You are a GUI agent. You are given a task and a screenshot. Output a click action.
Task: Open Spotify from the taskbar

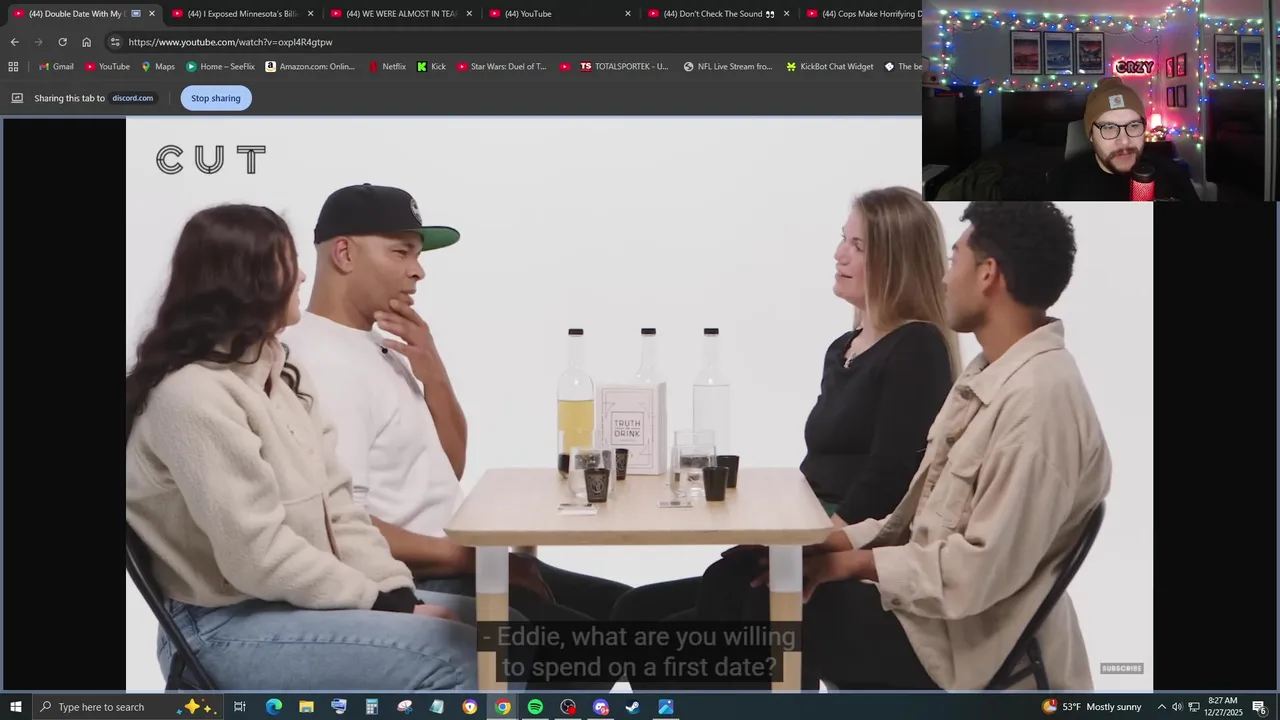click(x=535, y=707)
